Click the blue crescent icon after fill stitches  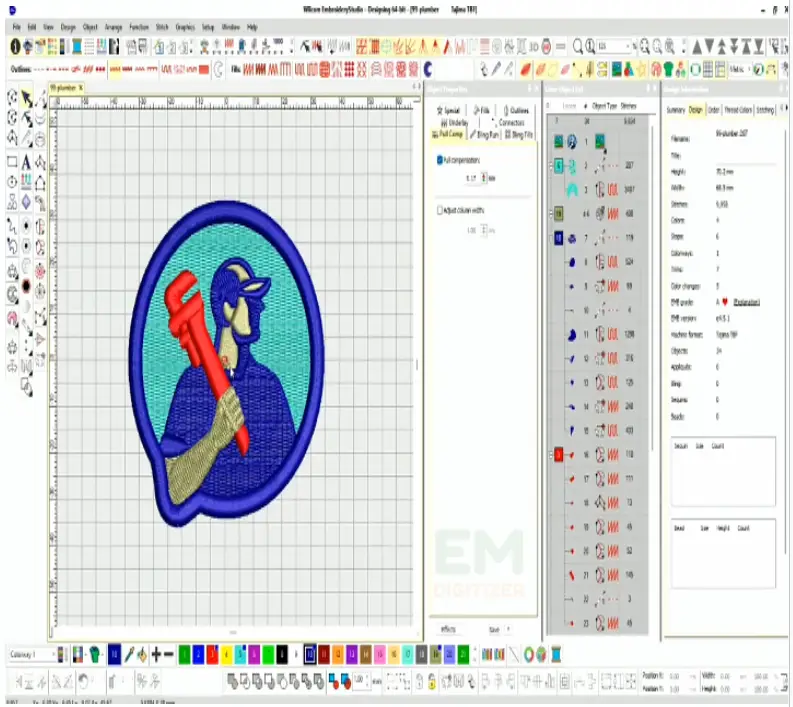pyautogui.click(x=428, y=69)
